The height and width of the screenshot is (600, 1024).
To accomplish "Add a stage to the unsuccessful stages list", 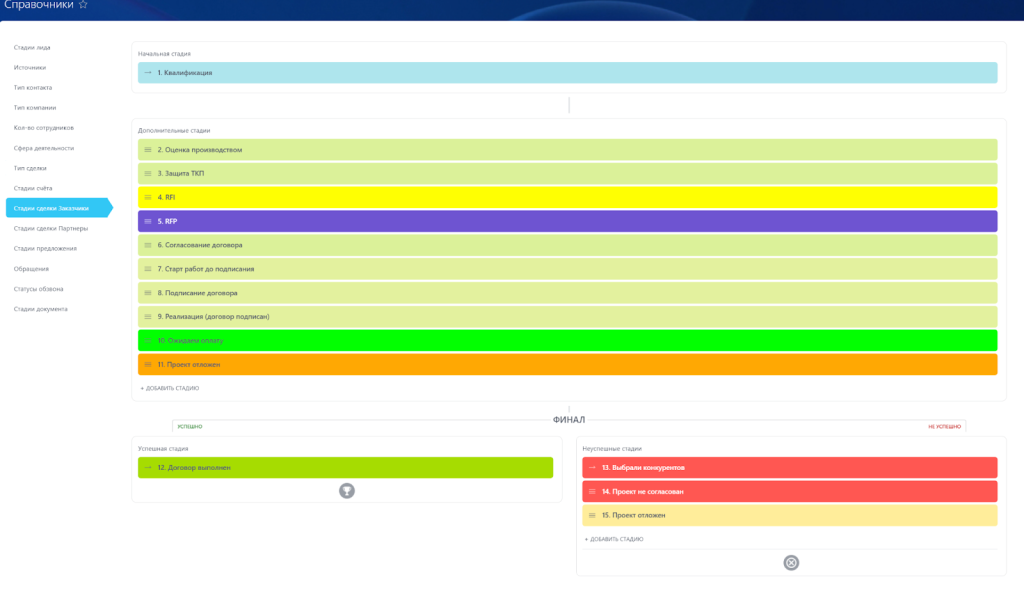I will click(614, 539).
